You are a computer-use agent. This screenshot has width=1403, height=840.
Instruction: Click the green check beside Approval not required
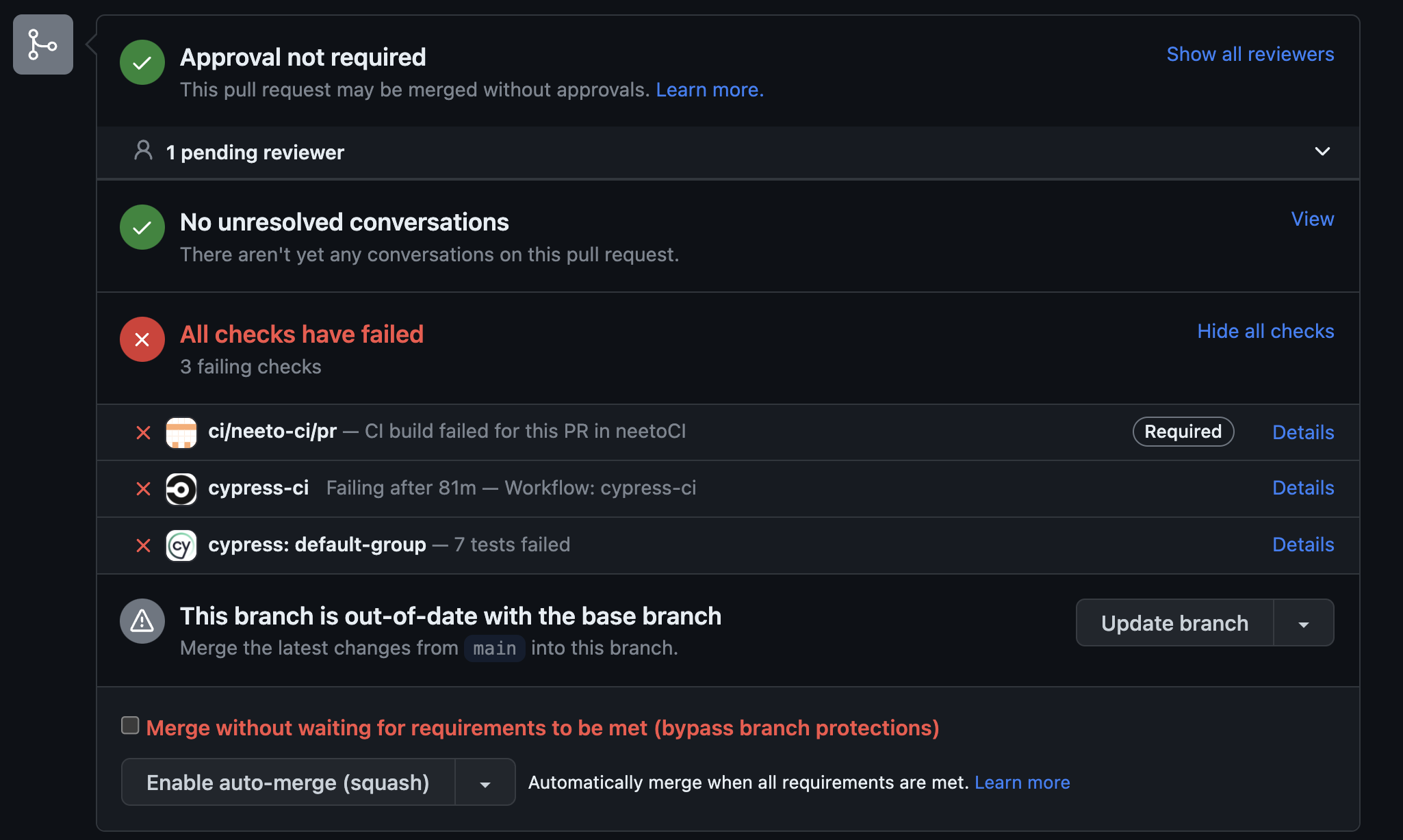[x=142, y=62]
